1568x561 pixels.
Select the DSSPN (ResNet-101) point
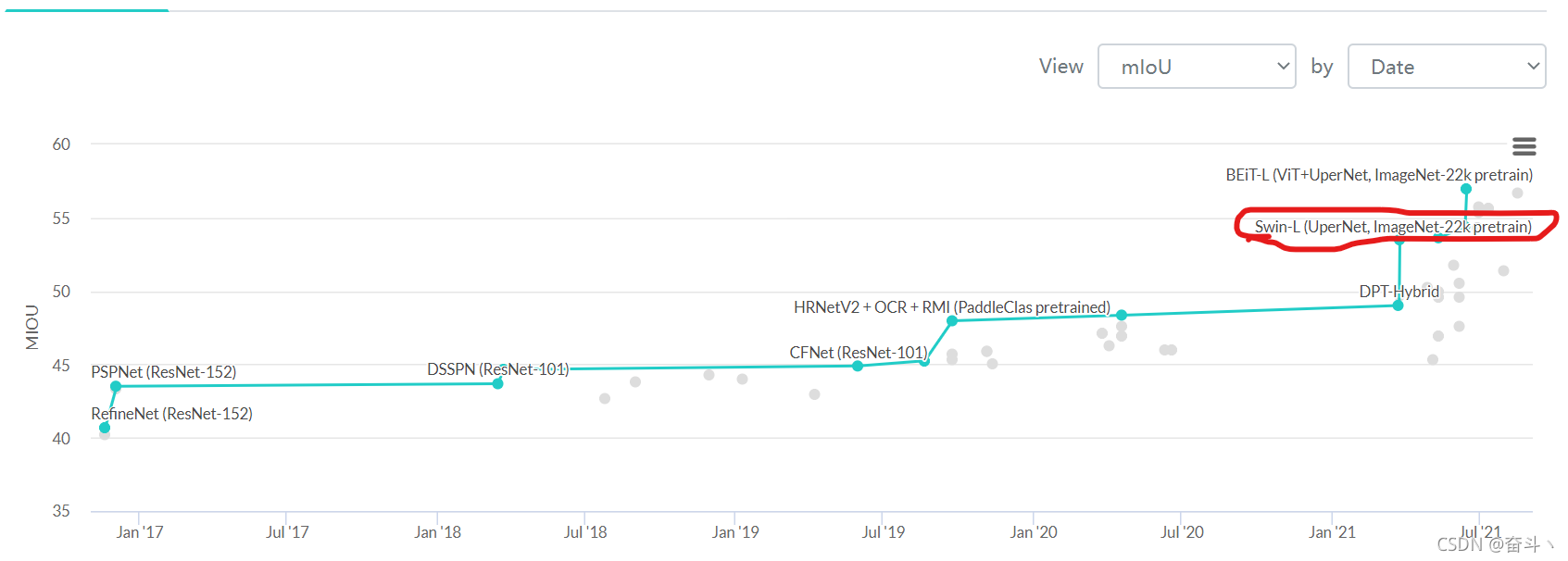pyautogui.click(x=497, y=383)
